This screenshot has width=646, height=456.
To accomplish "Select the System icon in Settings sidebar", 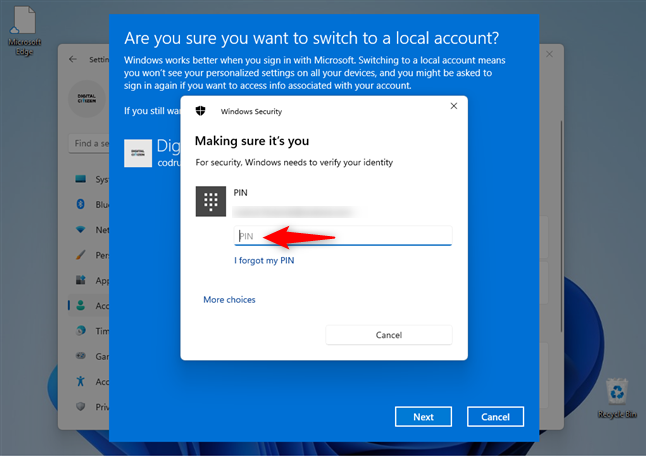I will click(x=81, y=179).
